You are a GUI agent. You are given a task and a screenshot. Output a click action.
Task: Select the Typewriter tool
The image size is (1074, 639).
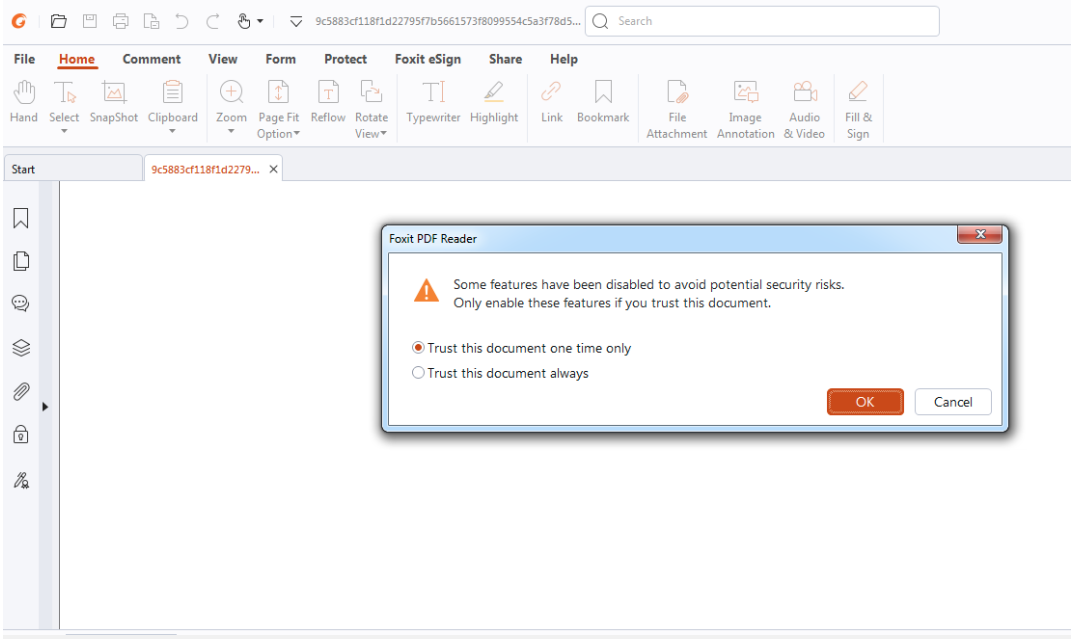(x=433, y=103)
